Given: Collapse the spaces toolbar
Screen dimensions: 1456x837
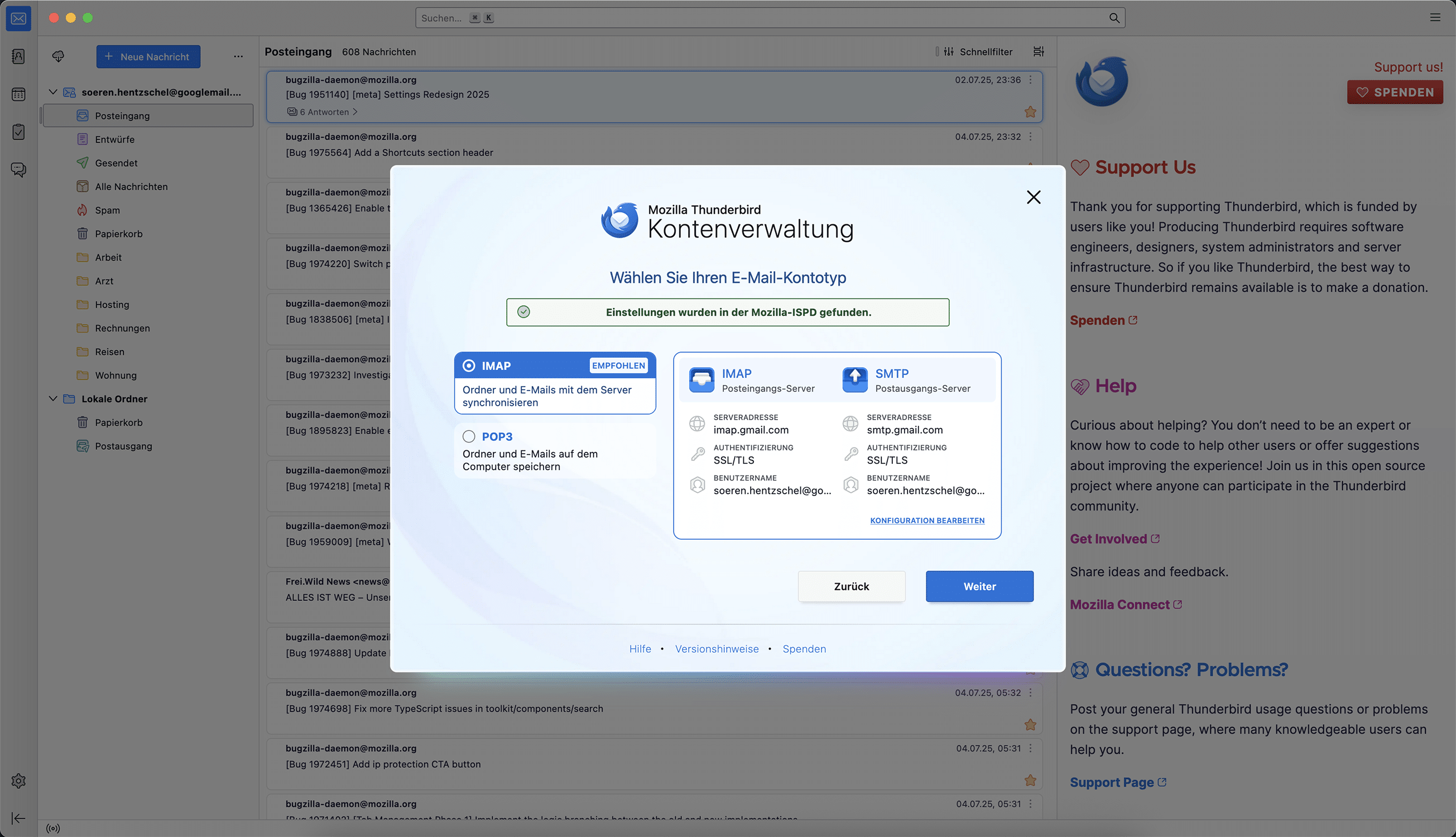Looking at the screenshot, I should [x=18, y=818].
